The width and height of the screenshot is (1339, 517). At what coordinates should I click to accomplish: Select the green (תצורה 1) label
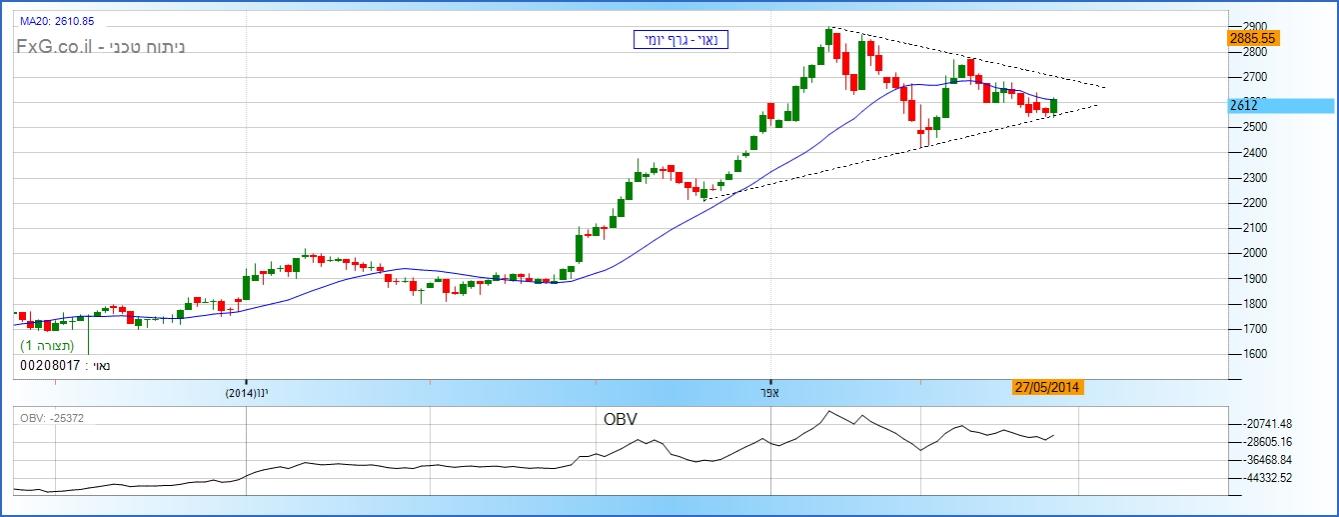tap(47, 345)
